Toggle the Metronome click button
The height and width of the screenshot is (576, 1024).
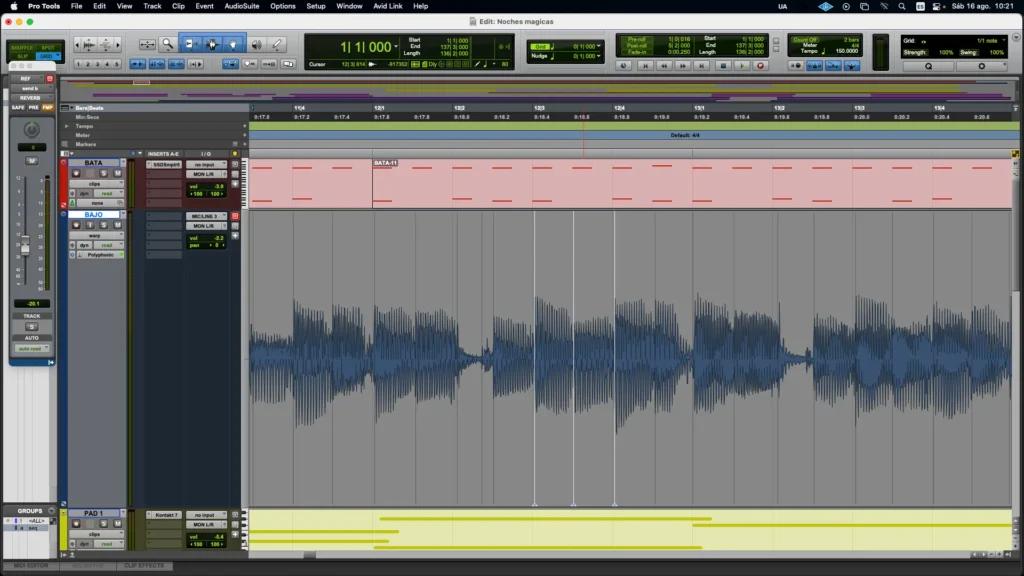814,66
